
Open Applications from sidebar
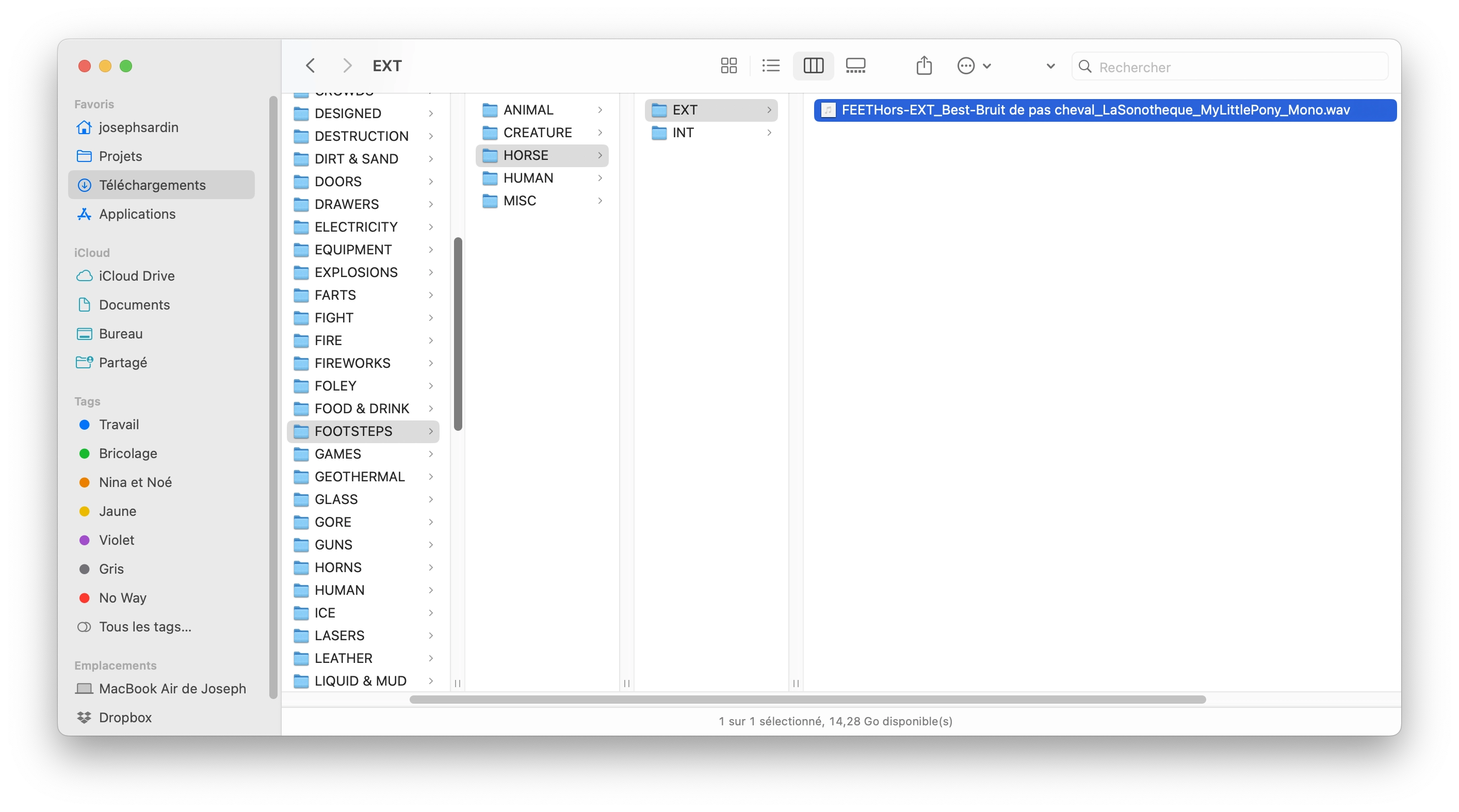click(x=161, y=214)
